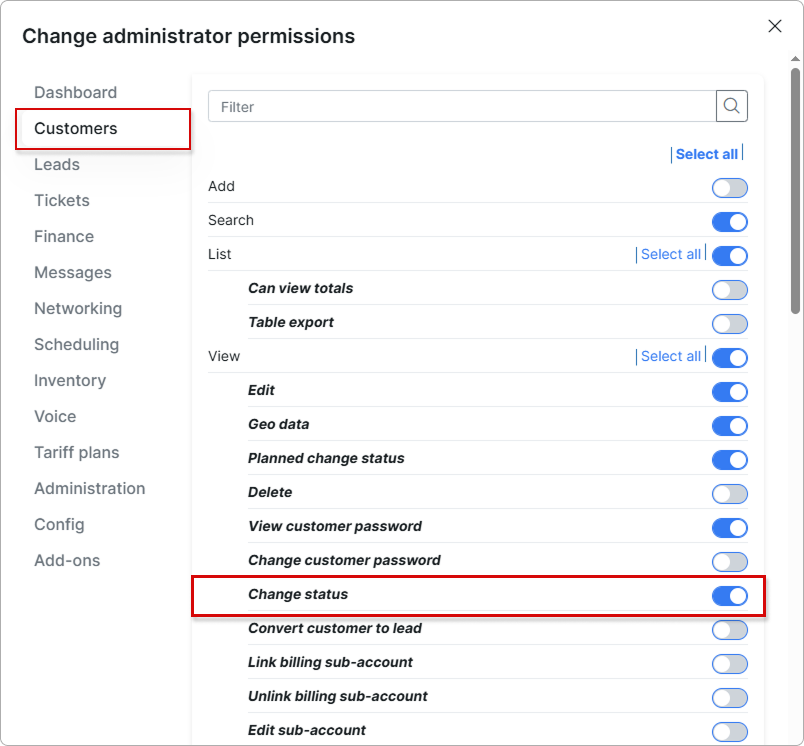Click into the Filter text field

pyautogui.click(x=460, y=107)
